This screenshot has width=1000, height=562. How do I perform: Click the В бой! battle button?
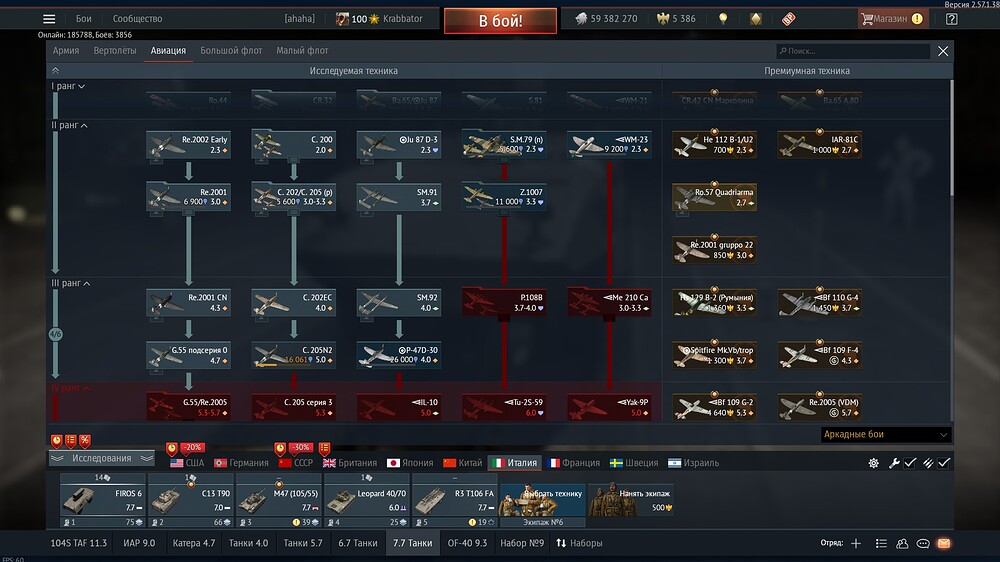coord(500,20)
